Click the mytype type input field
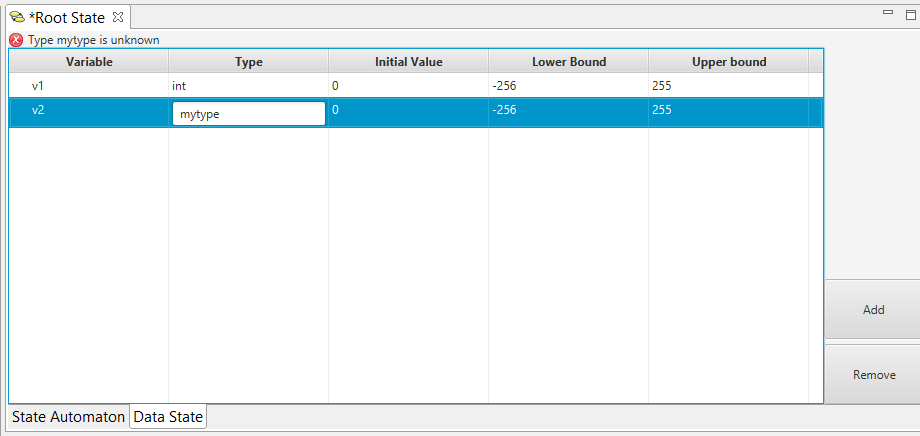Viewport: 920px width, 436px height. coord(249,114)
